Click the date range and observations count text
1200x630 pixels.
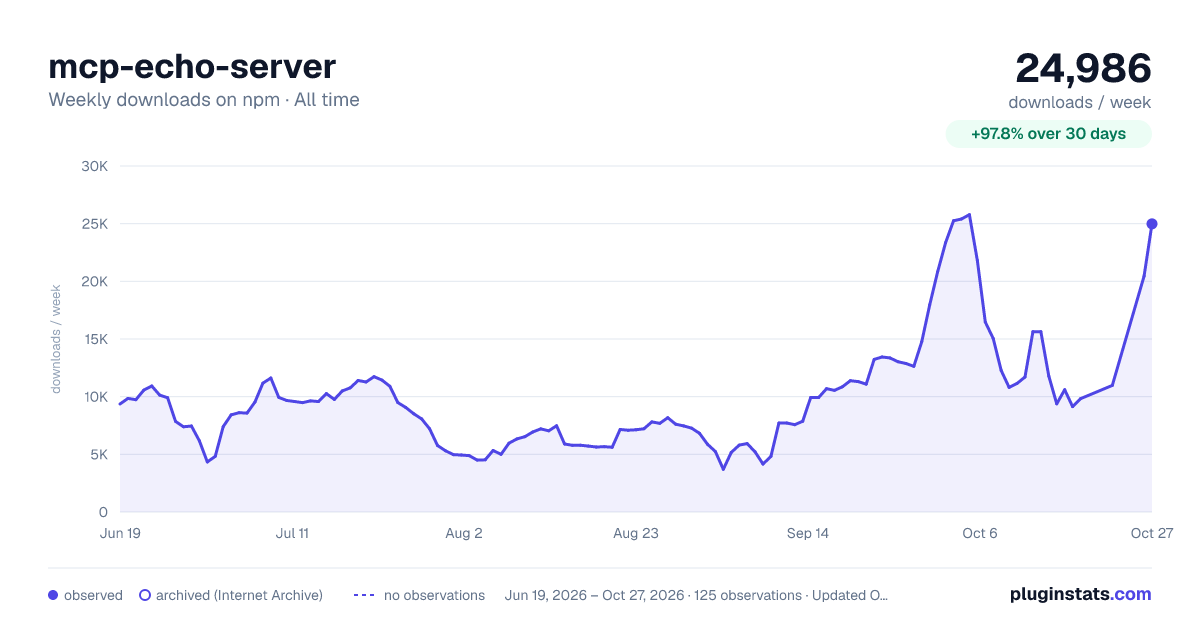[x=697, y=595]
